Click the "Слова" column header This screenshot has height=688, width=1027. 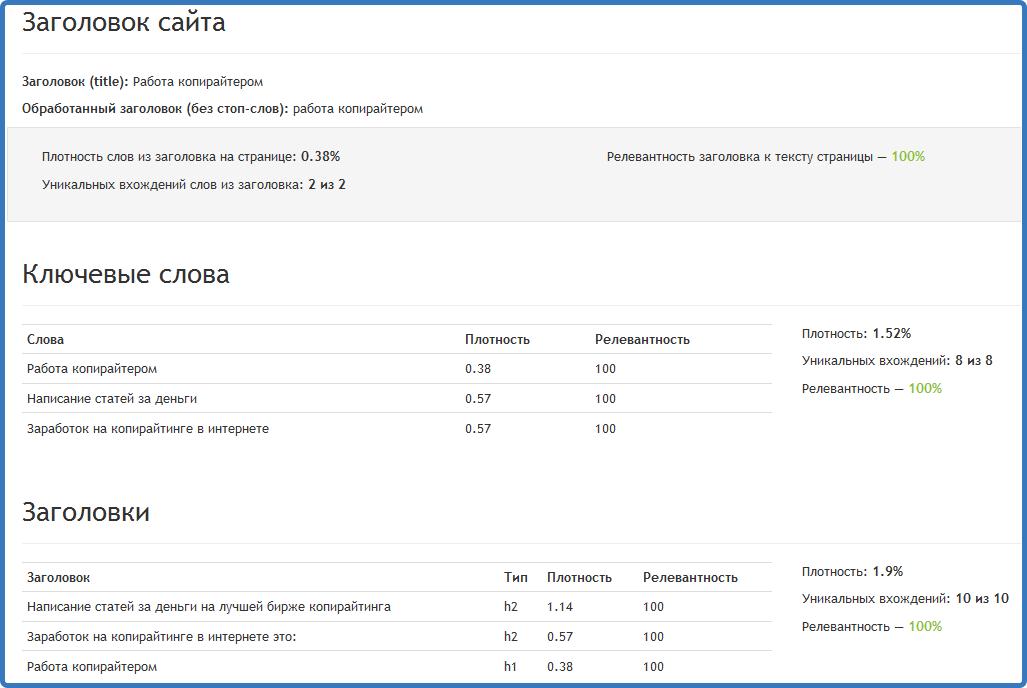45,340
